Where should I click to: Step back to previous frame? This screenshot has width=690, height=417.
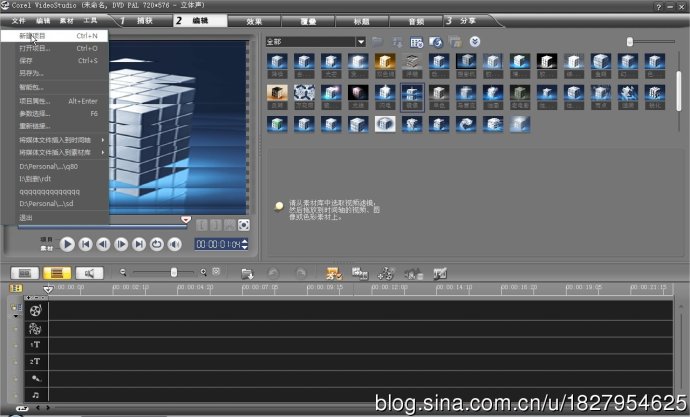103,244
